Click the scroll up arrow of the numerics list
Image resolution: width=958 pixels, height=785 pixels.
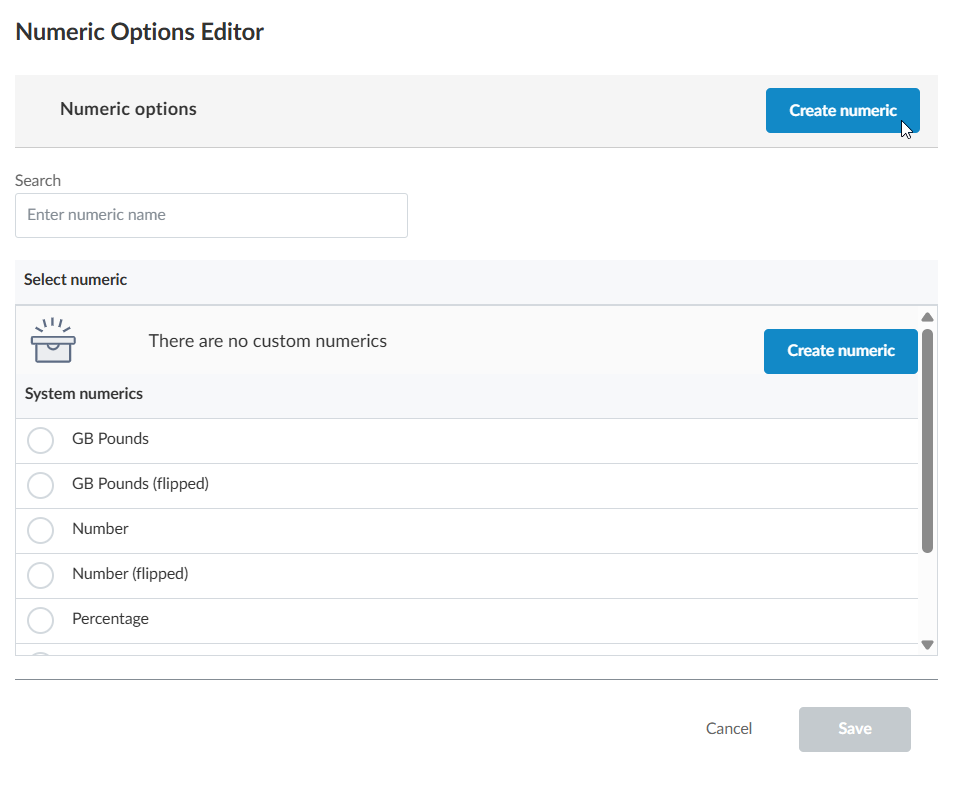pos(927,317)
